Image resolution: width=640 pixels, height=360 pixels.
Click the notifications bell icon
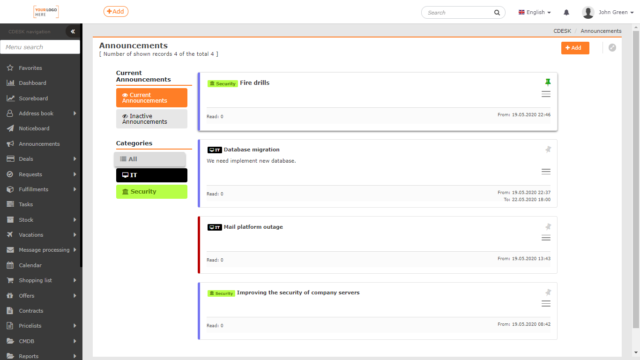(566, 13)
